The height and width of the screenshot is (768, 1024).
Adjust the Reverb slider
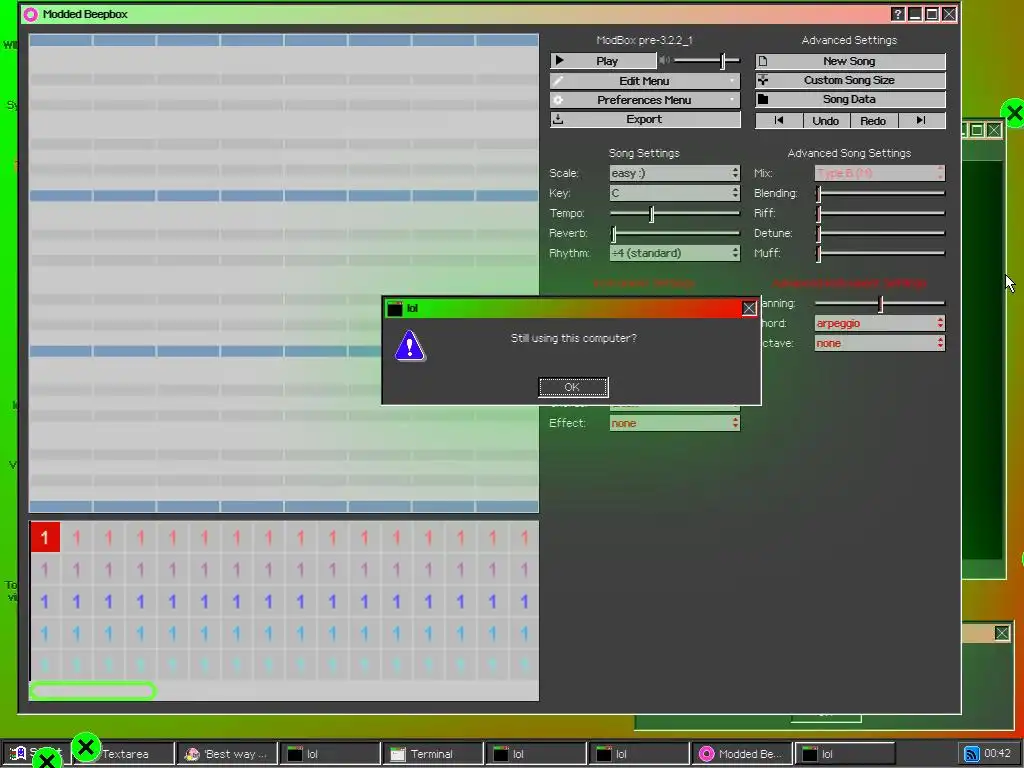tap(675, 233)
